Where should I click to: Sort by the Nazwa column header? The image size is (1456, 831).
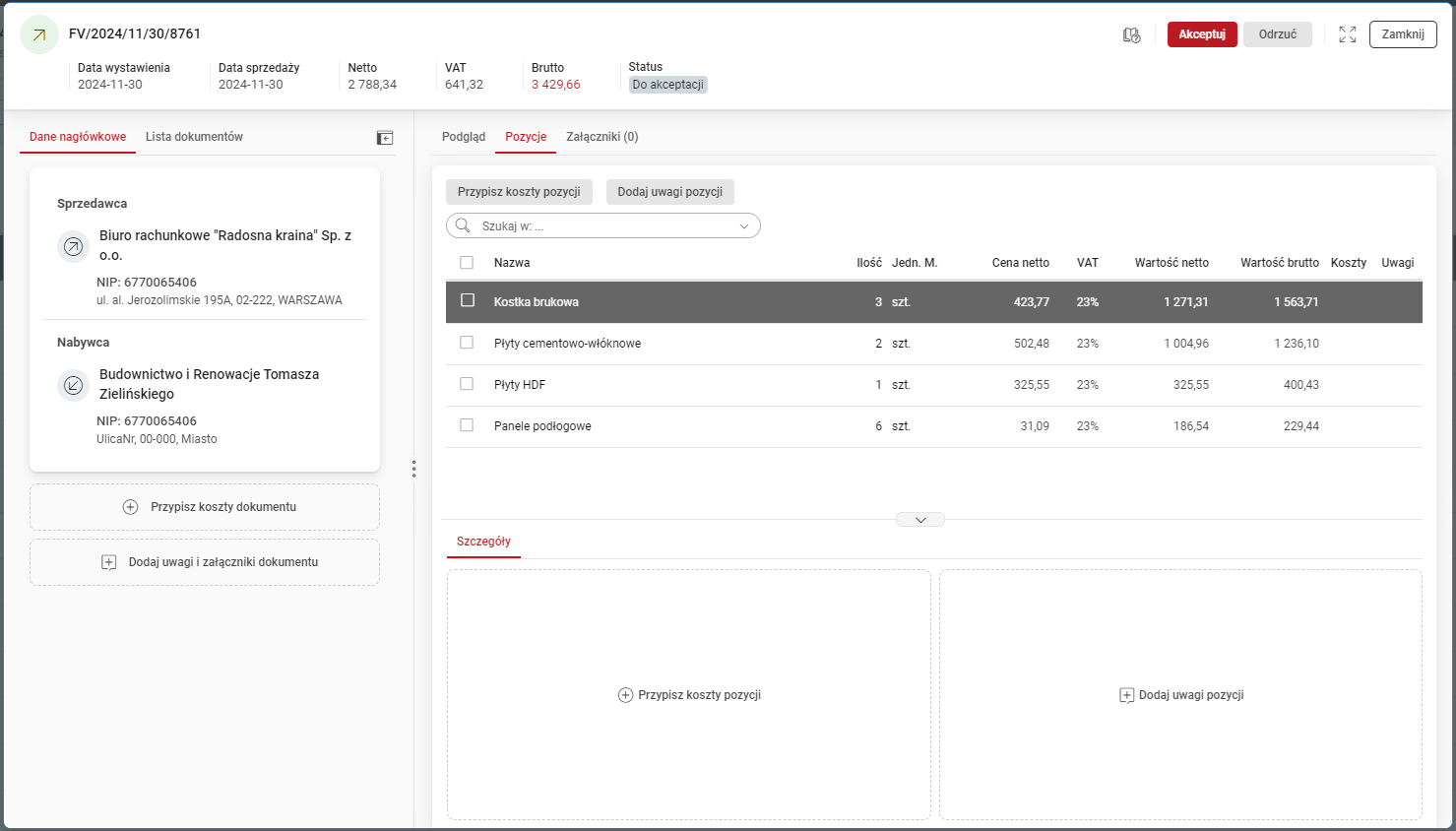click(x=512, y=263)
